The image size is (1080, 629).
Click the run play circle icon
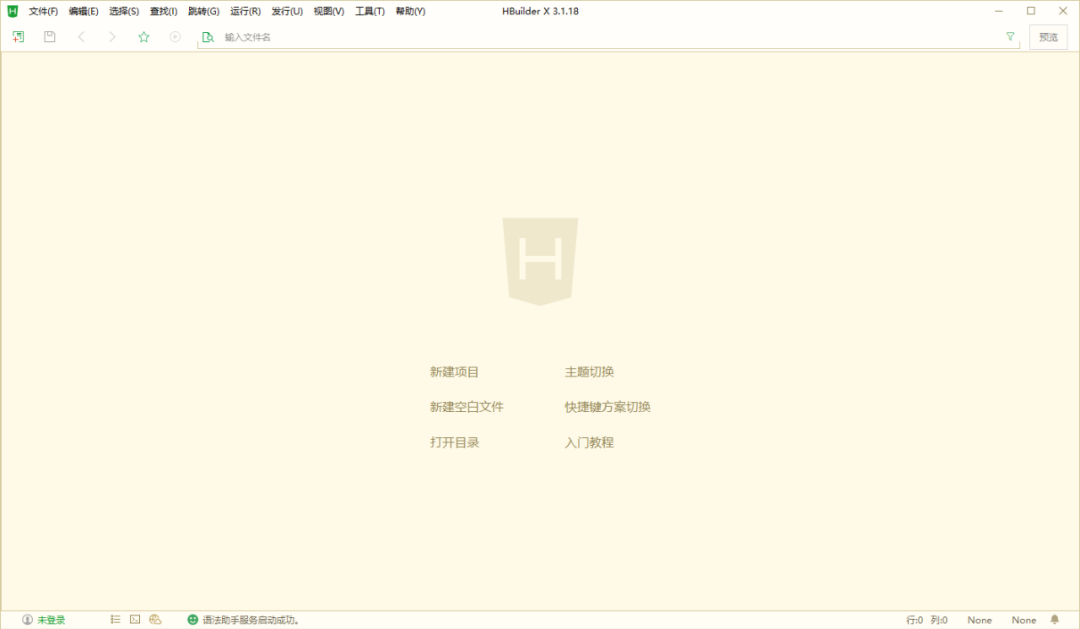point(175,37)
